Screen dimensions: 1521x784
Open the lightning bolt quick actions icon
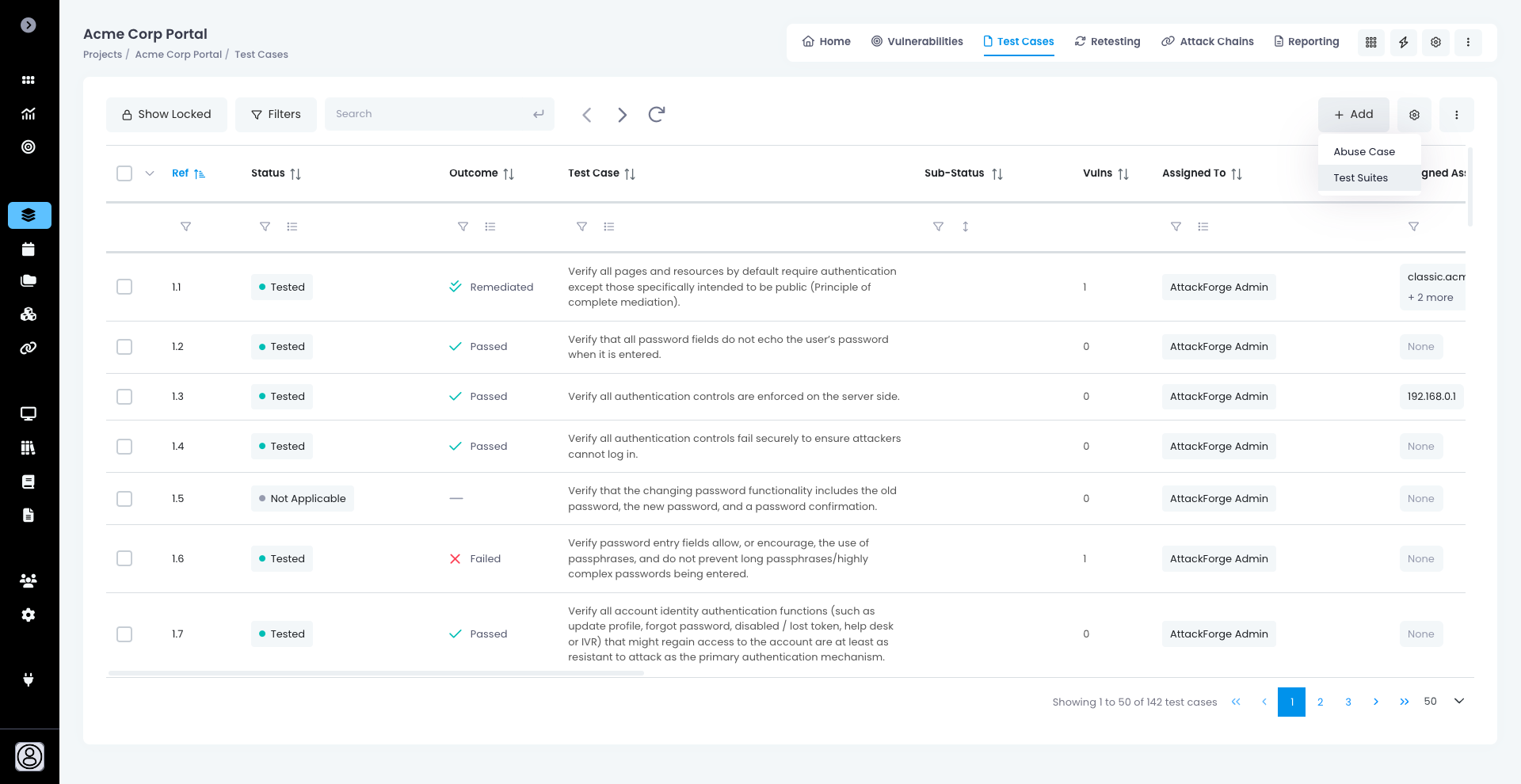1403,42
